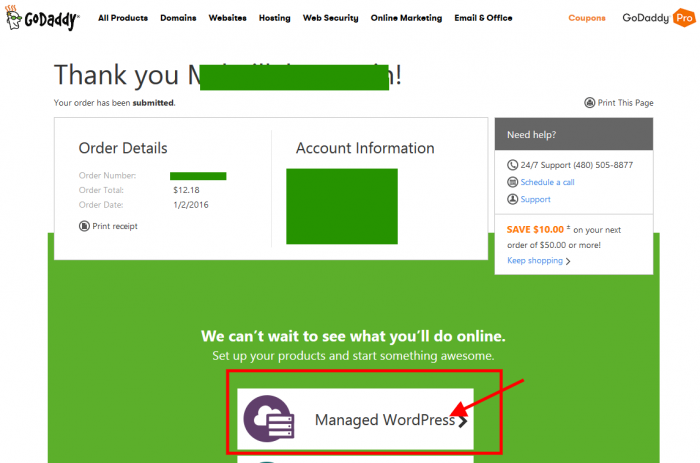
Task: Click the SAVE $10.00 offer text
Action: pos(535,229)
